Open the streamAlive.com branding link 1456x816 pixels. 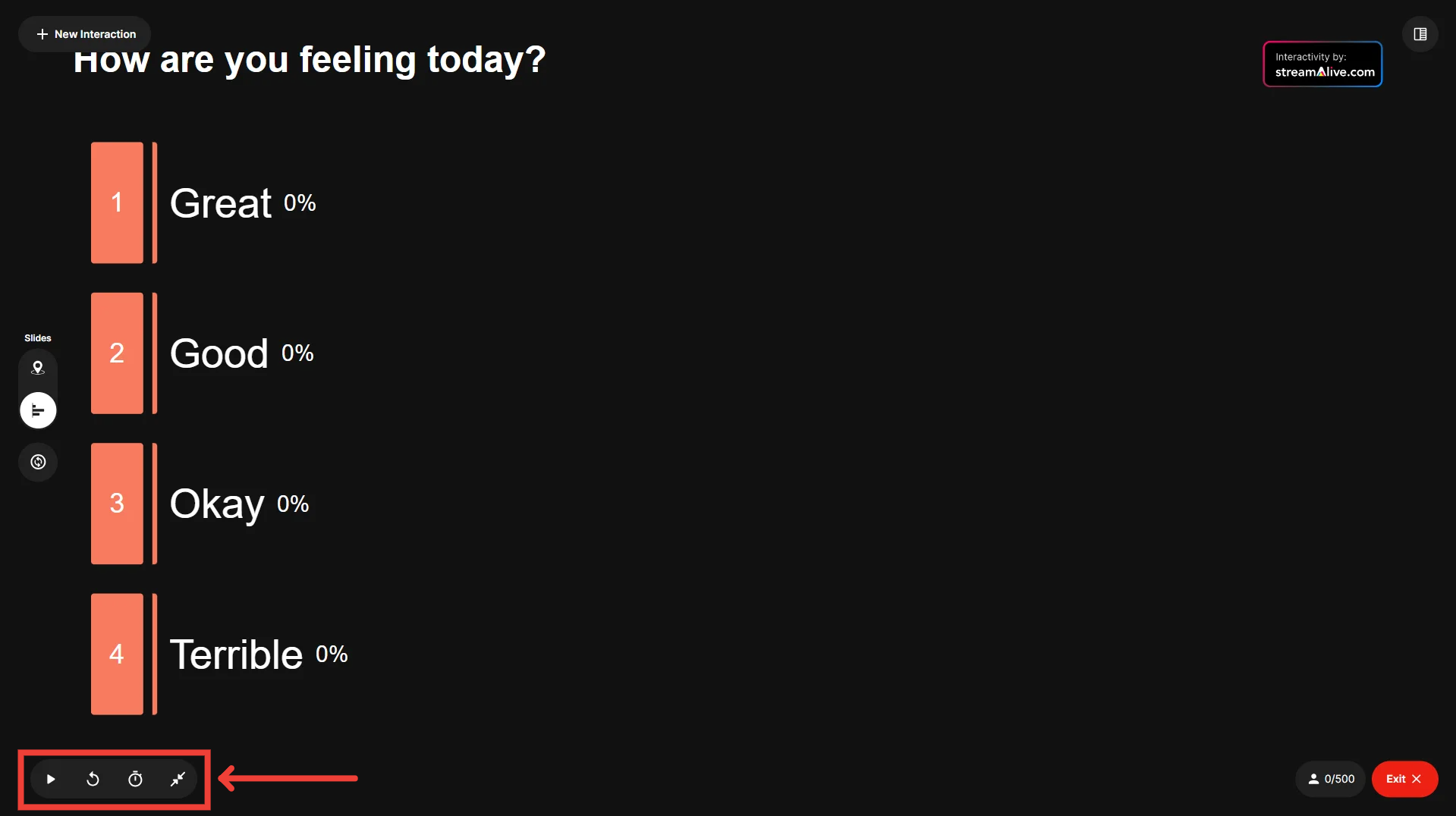[1322, 64]
